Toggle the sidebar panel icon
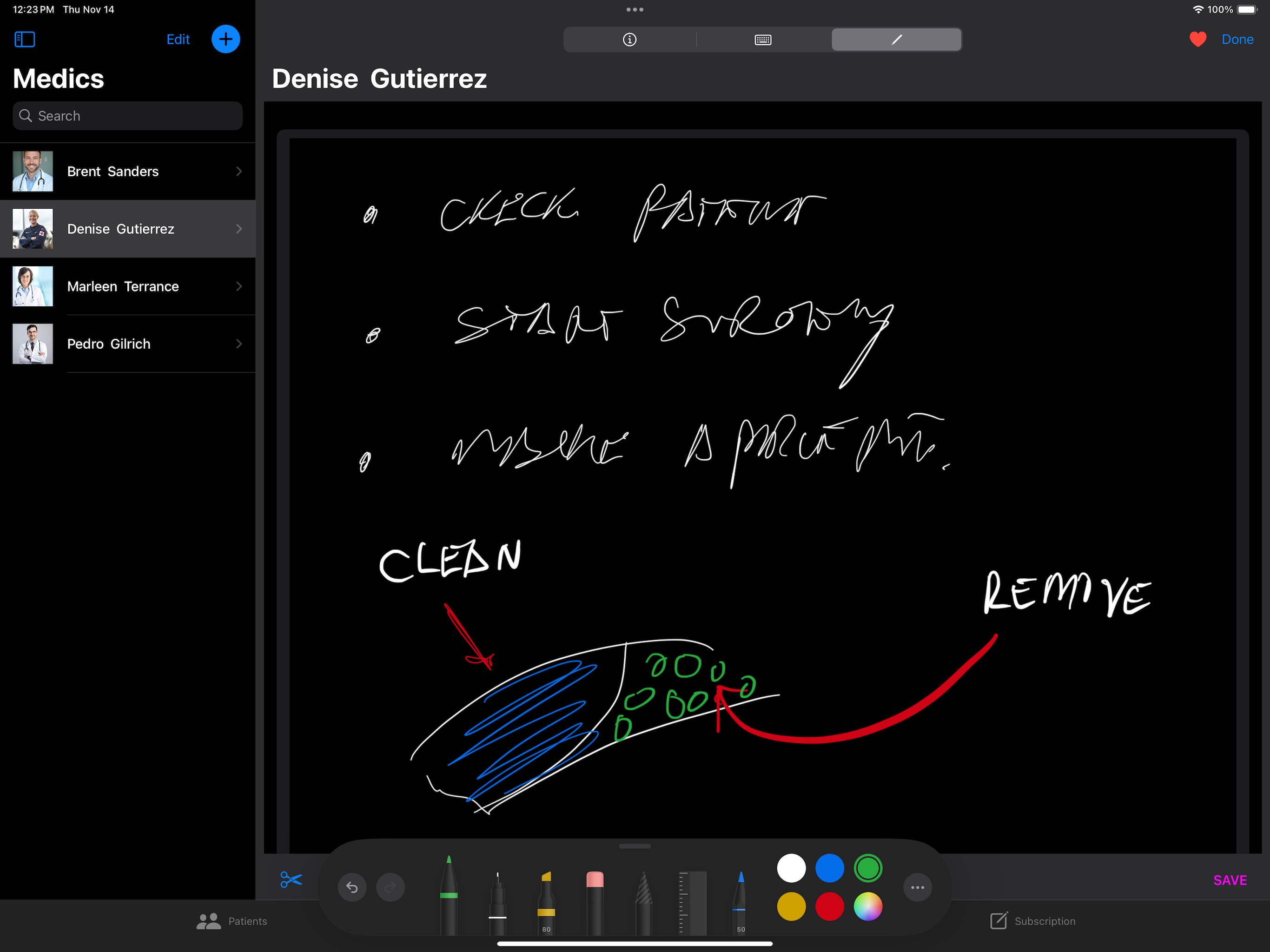1270x952 pixels. (25, 39)
